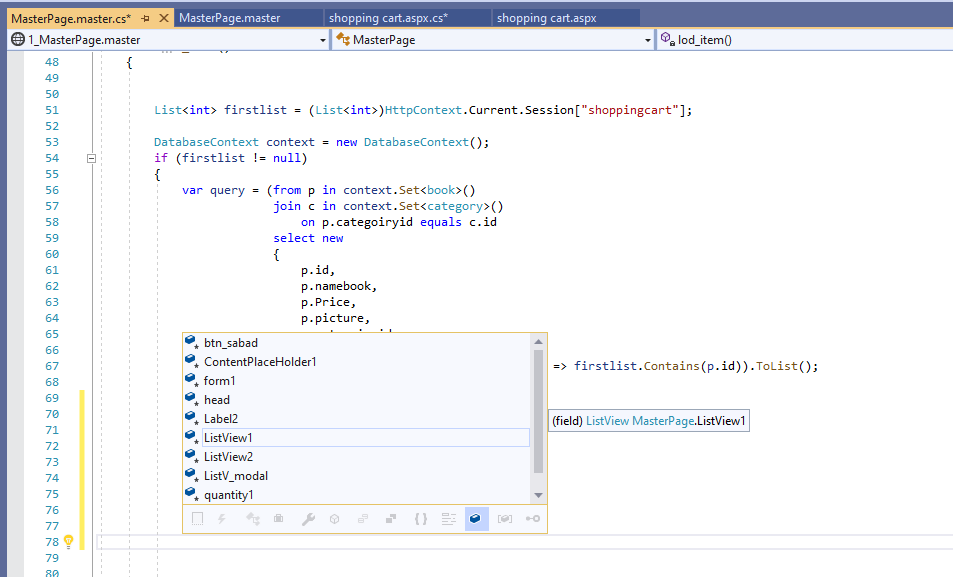The image size is (953, 577).
Task: Click the enums filter icon in IntelliSense
Action: [x=363, y=519]
